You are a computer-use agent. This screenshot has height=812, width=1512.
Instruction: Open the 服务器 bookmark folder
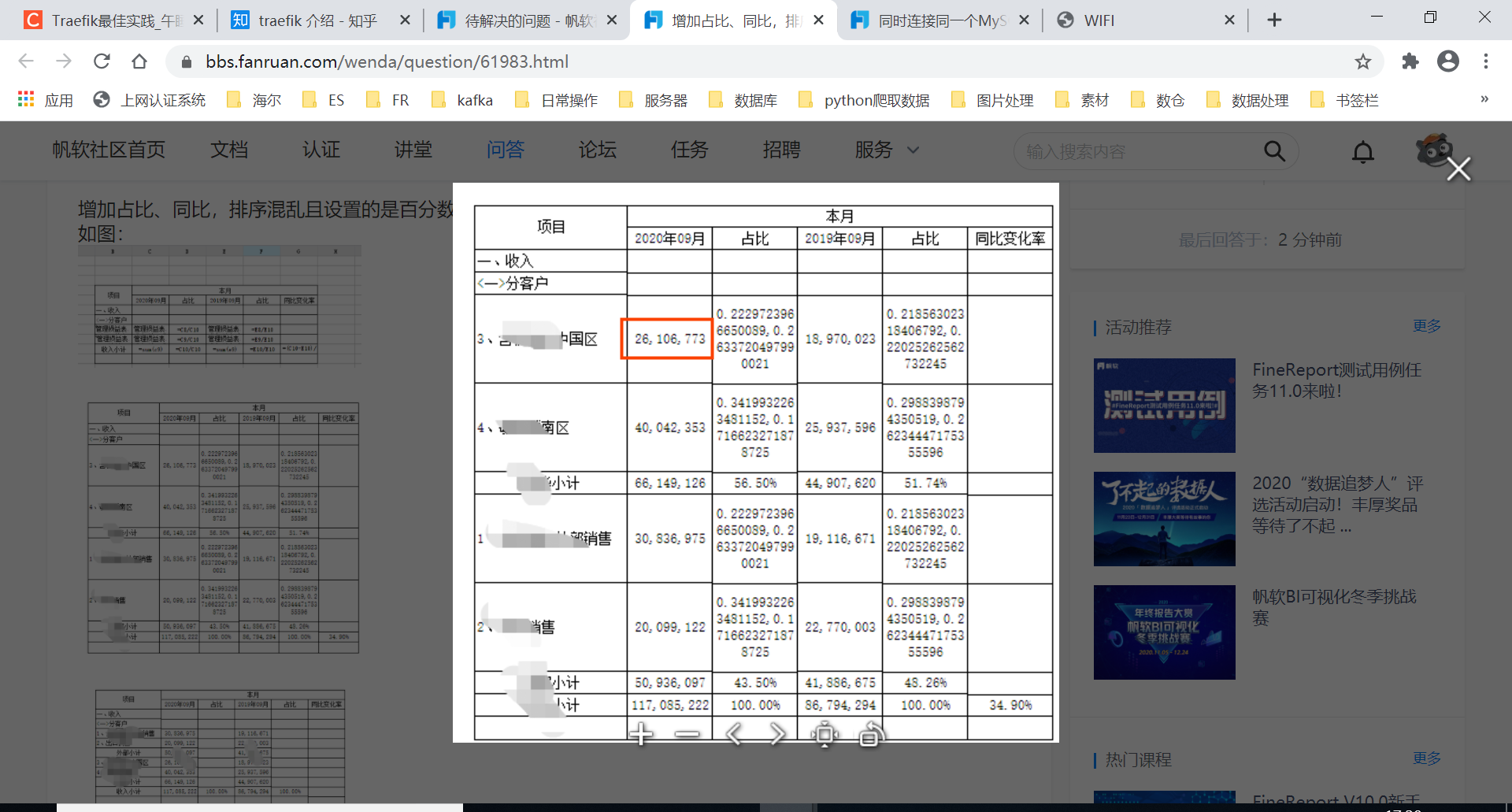(x=654, y=100)
